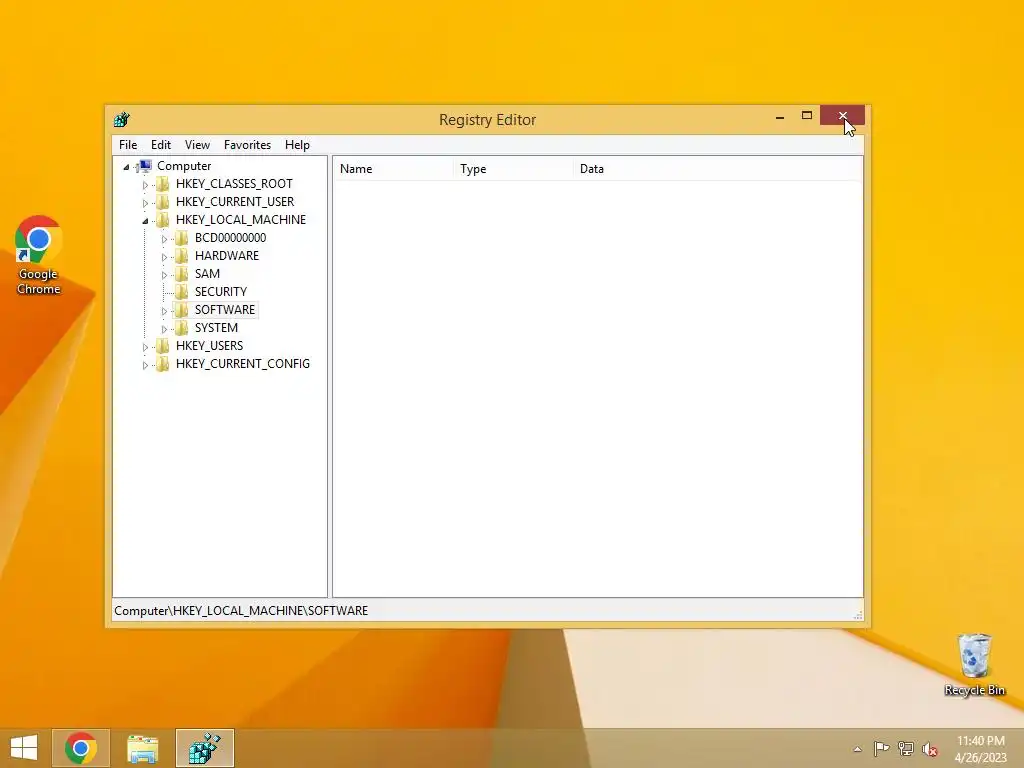The image size is (1024, 768).
Task: Click the HKEY_LOCAL_MACHINE folder icon
Action: pos(163,220)
